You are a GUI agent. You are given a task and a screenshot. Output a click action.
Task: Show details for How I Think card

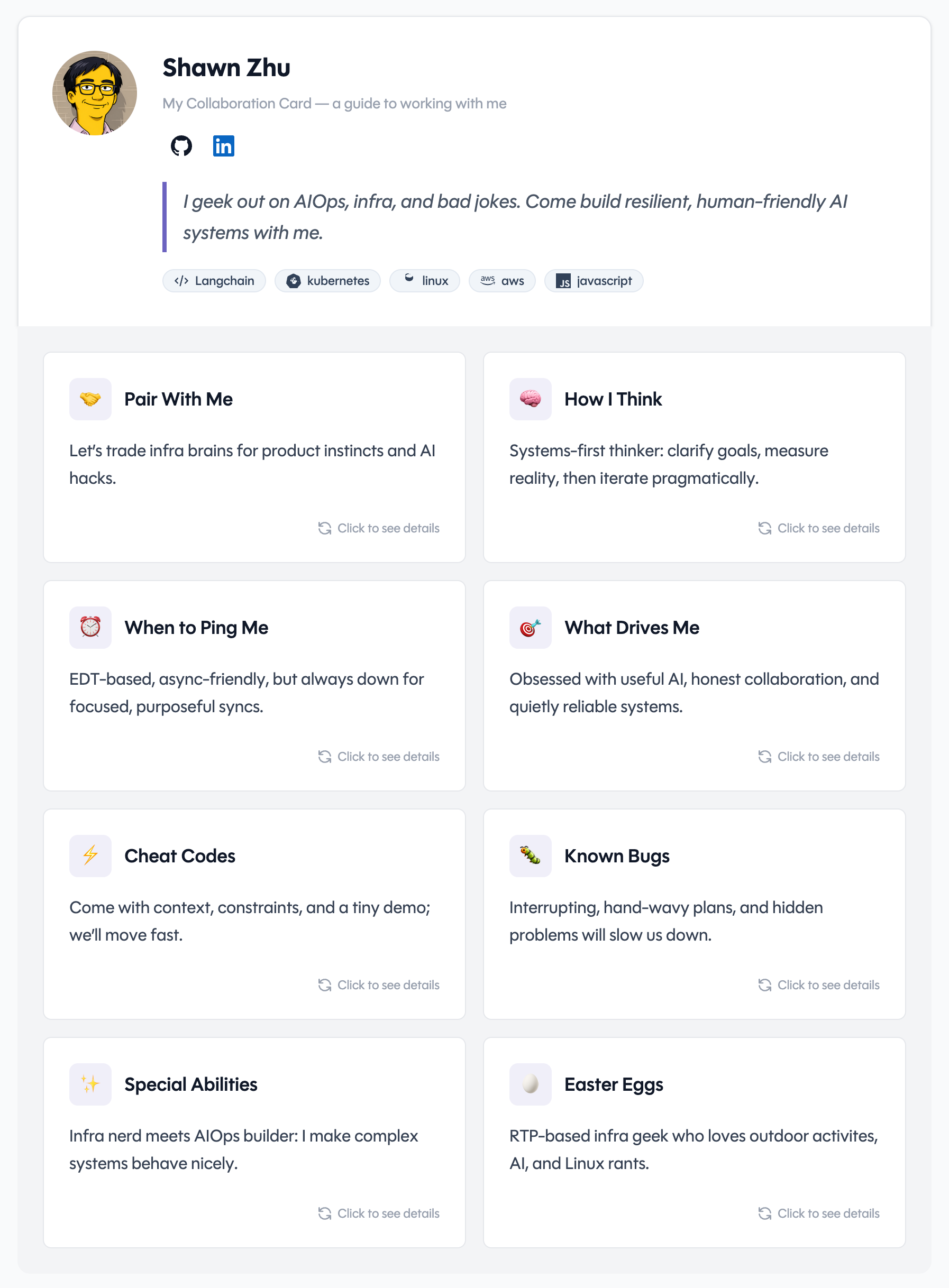(818, 528)
